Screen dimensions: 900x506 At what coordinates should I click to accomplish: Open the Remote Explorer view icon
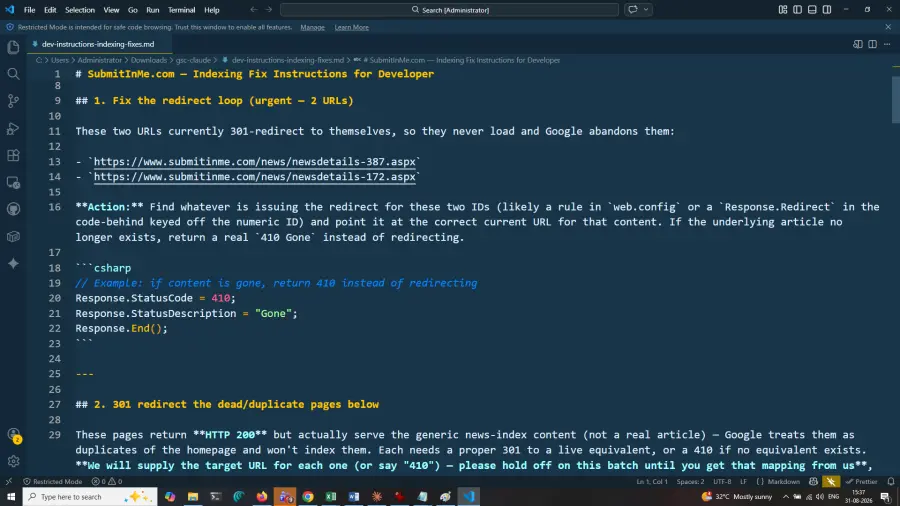(13, 183)
